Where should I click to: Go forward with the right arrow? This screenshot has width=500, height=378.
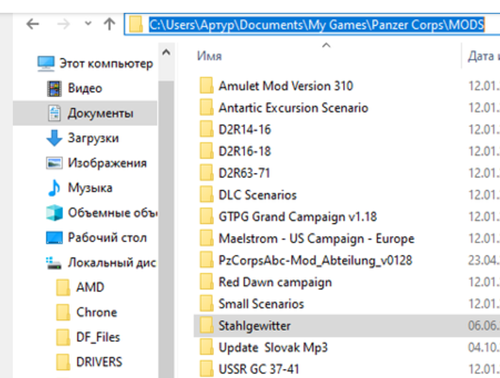[63, 24]
